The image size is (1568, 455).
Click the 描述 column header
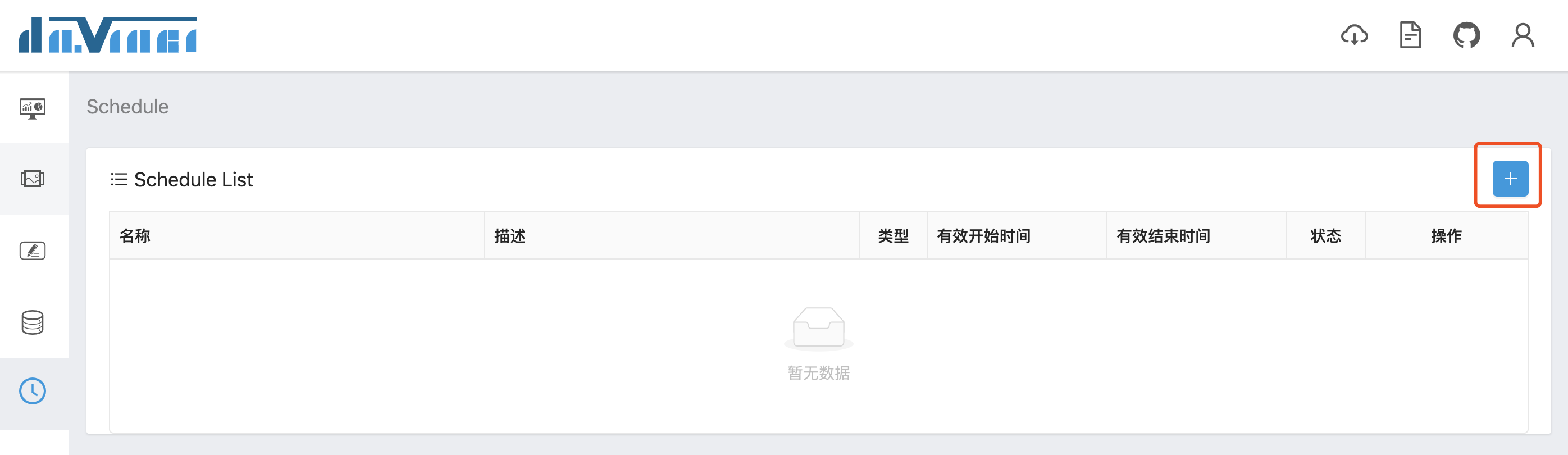tap(510, 236)
